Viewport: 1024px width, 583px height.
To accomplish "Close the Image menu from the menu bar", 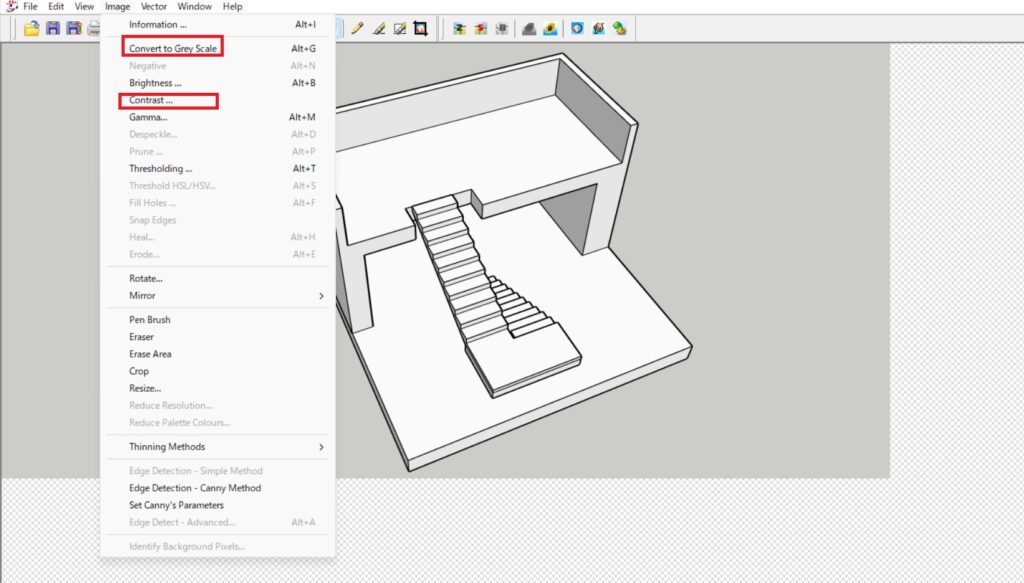I will (118, 7).
